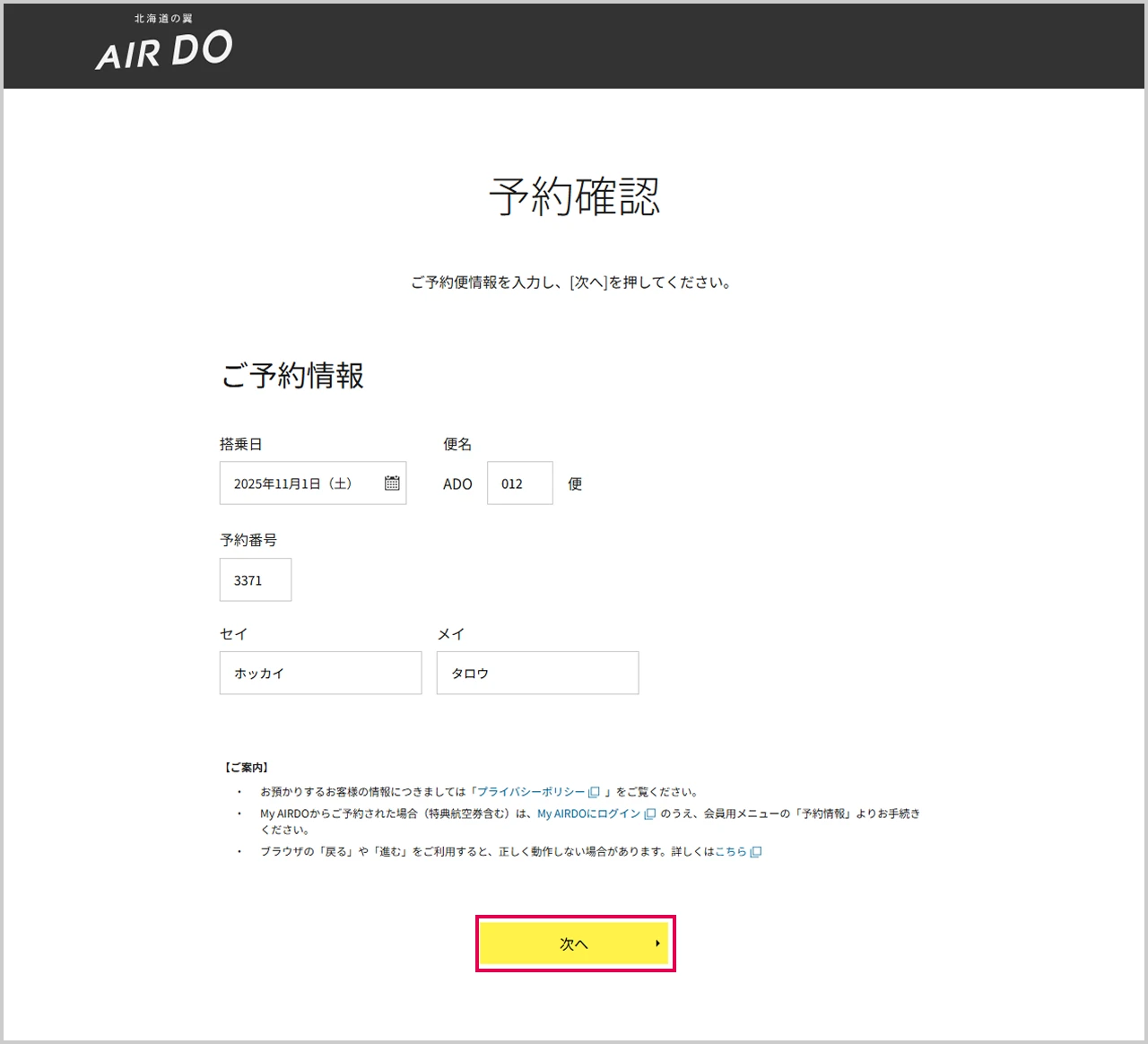1148x1044 pixels.
Task: Click the 搭乗日 field label
Action: pyautogui.click(x=240, y=445)
